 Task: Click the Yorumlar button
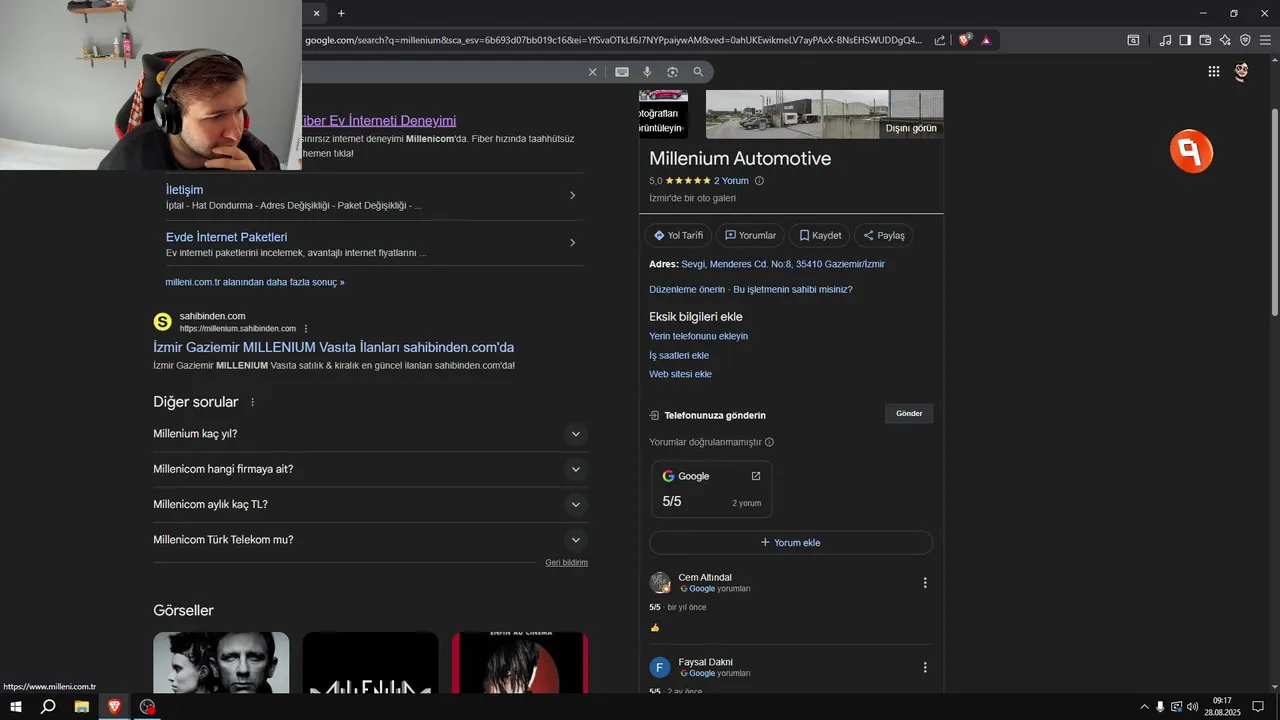pyautogui.click(x=750, y=236)
